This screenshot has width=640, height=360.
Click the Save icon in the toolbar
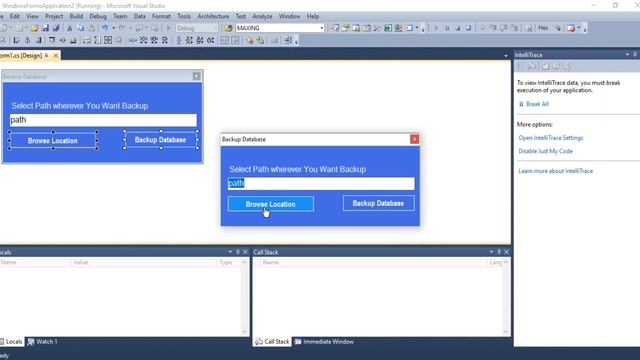[45, 28]
